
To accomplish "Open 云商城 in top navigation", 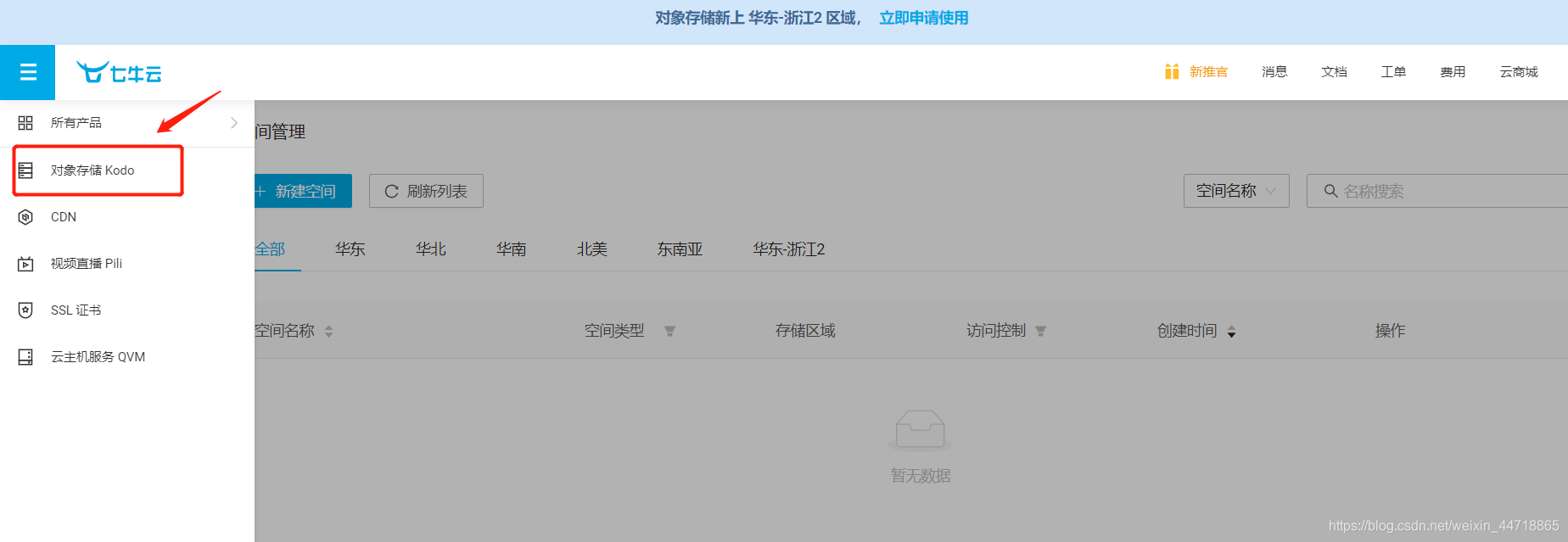I will click(1519, 72).
